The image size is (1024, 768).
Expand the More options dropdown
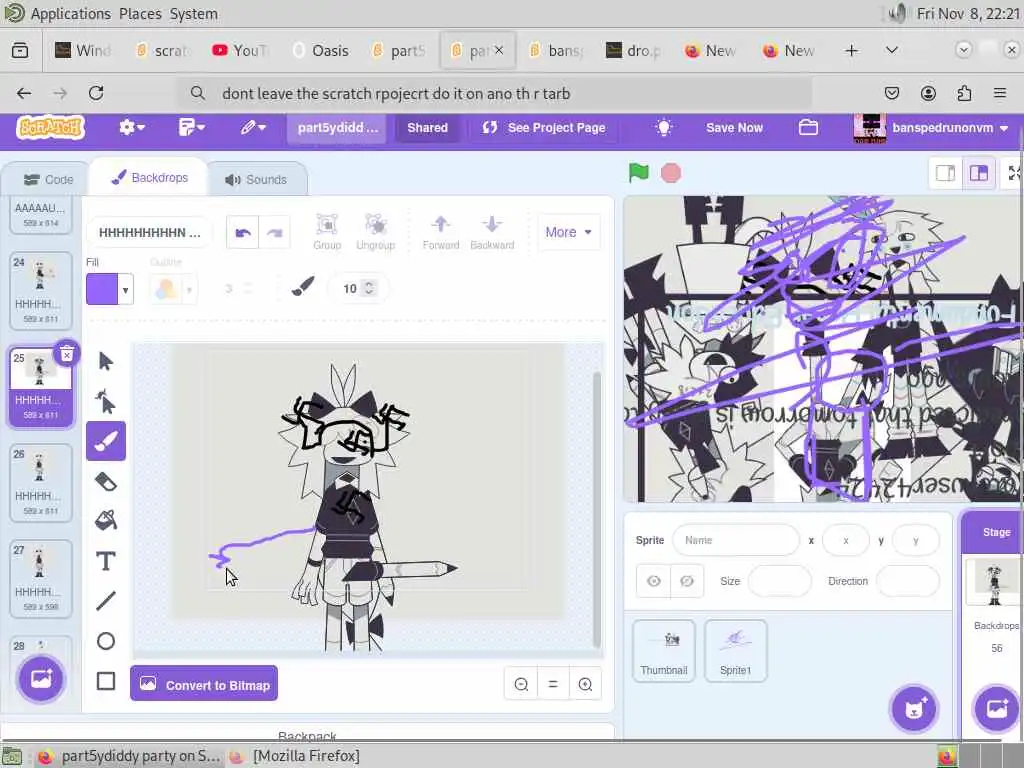568,232
